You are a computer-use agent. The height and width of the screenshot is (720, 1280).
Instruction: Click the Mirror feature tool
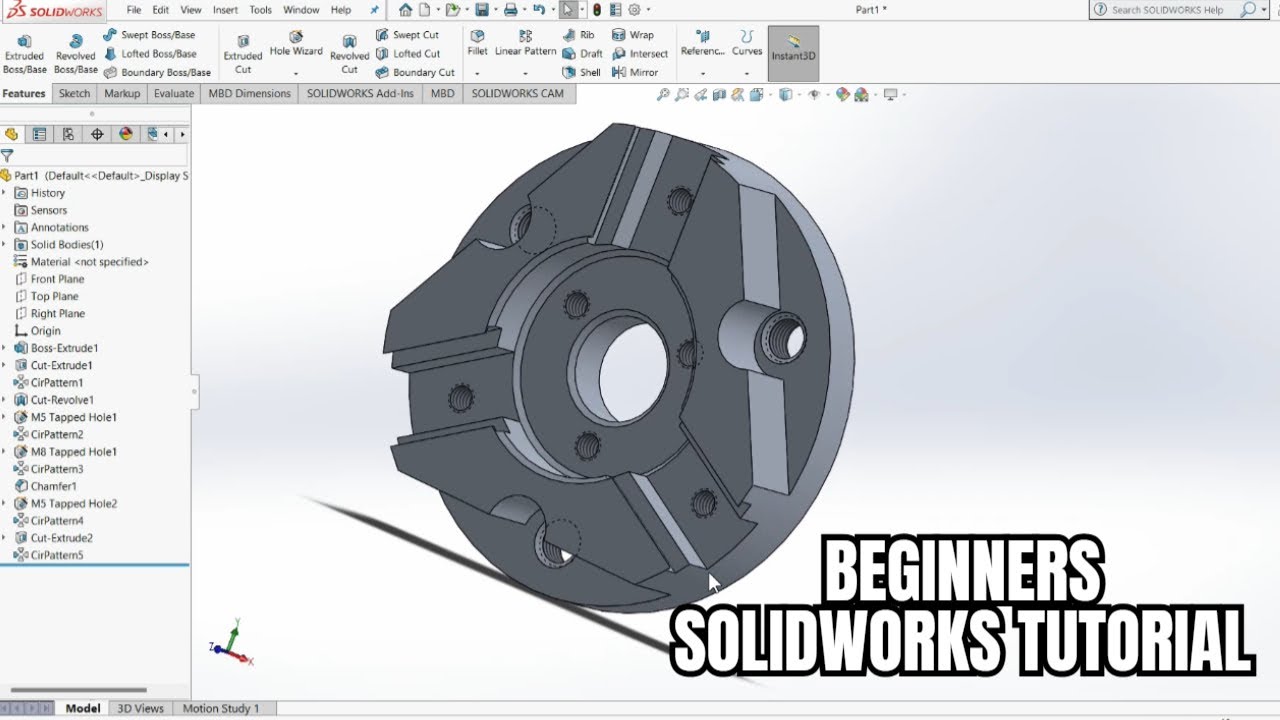tap(635, 73)
